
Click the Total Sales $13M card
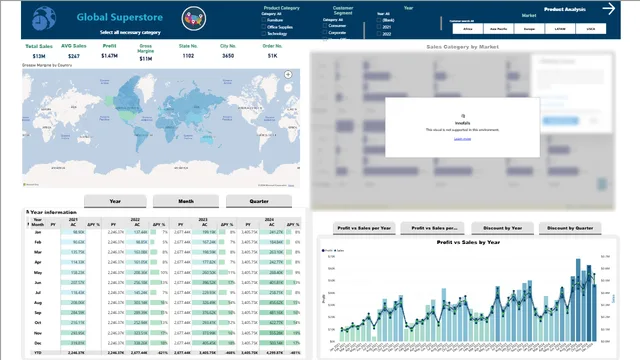39,51
